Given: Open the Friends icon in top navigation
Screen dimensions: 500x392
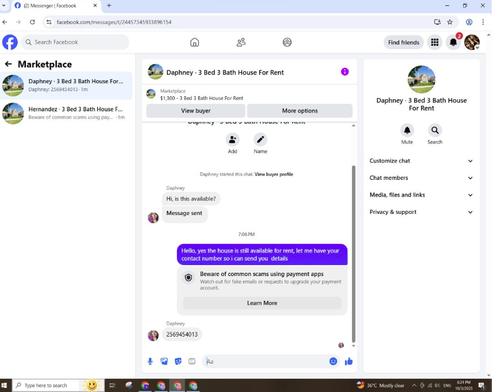Looking at the screenshot, I should click(x=241, y=42).
